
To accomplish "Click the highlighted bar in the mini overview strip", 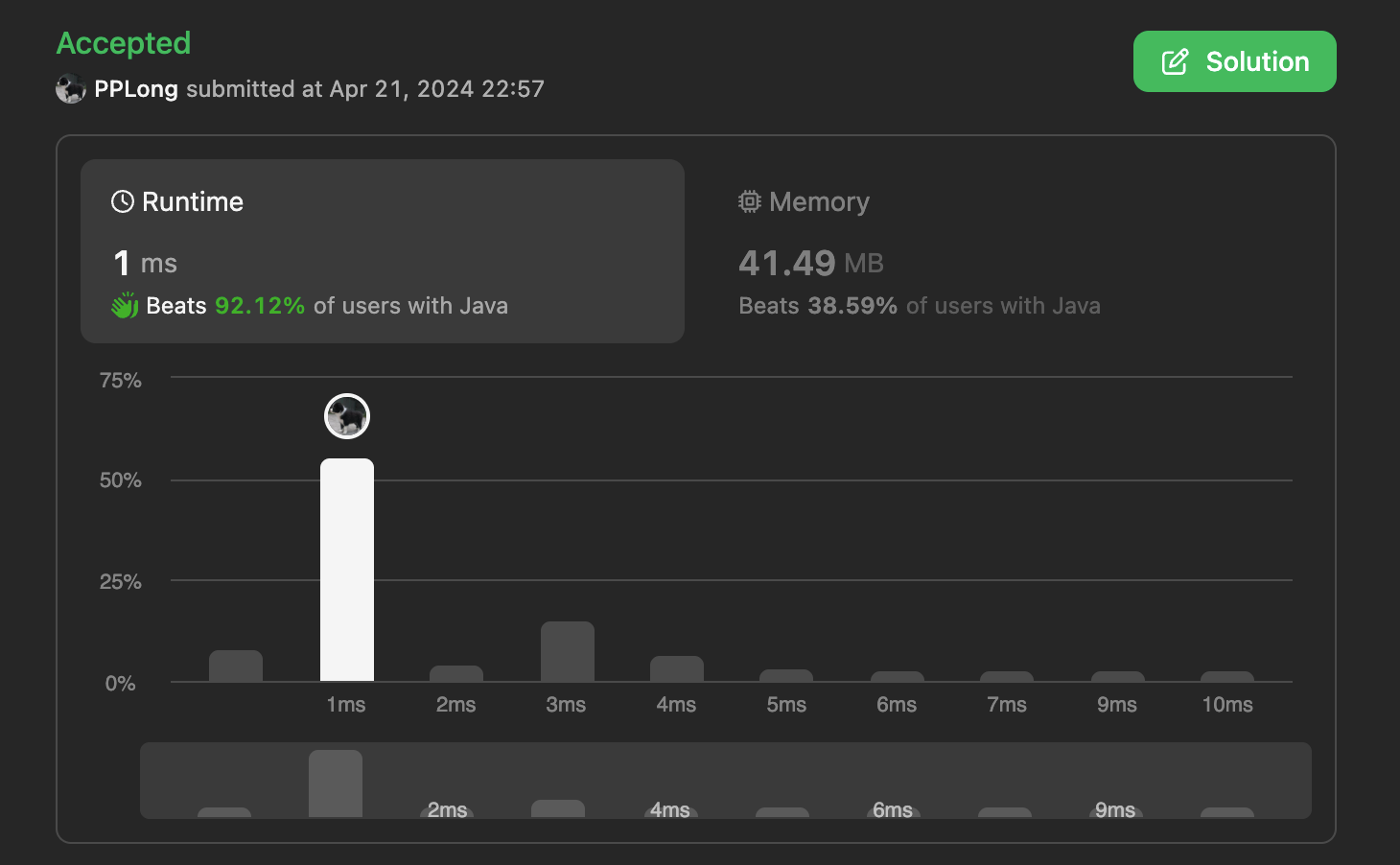I will (336, 783).
